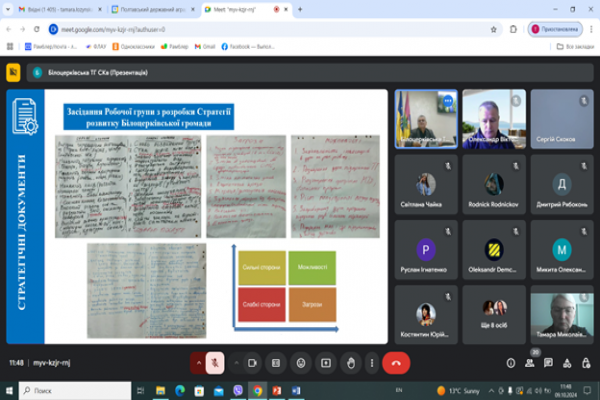Click the present screen button
Viewport: 600px width, 400px height.
click(326, 363)
